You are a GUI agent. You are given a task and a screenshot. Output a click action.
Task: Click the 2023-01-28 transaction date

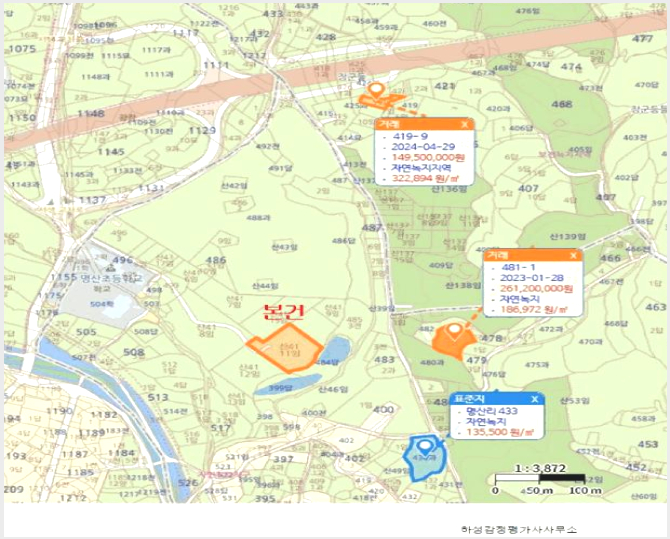532,278
